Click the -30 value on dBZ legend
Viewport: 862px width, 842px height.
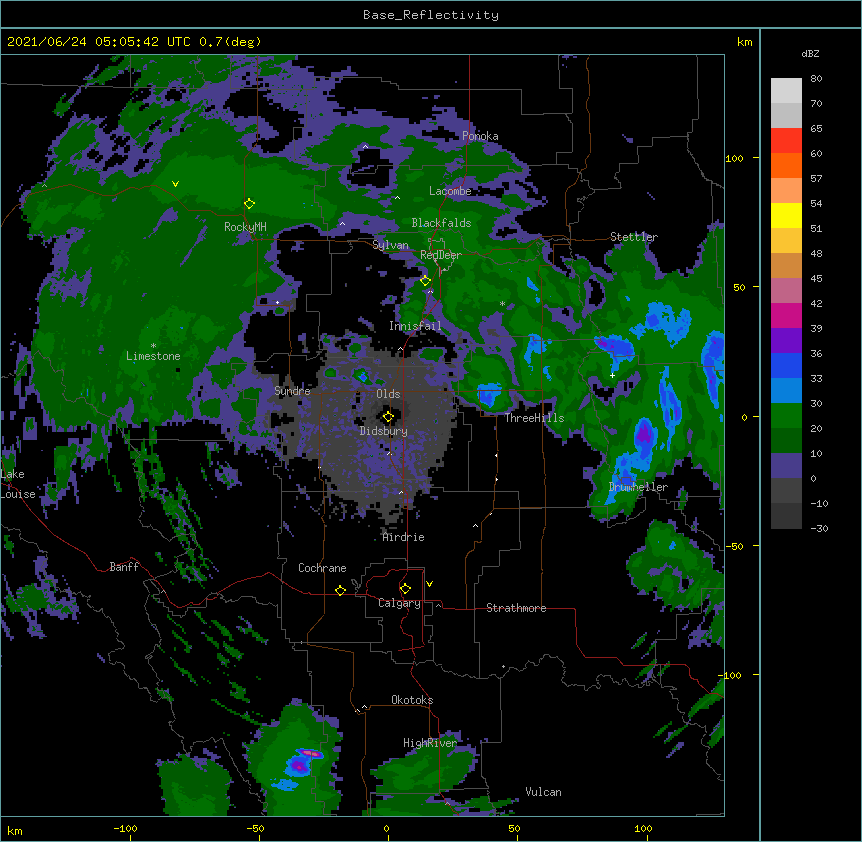[x=819, y=529]
